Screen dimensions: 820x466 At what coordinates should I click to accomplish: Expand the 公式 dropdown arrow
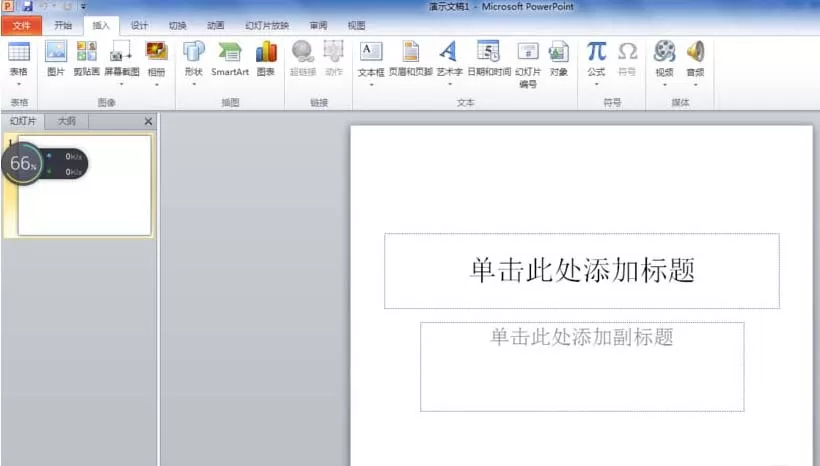596,84
